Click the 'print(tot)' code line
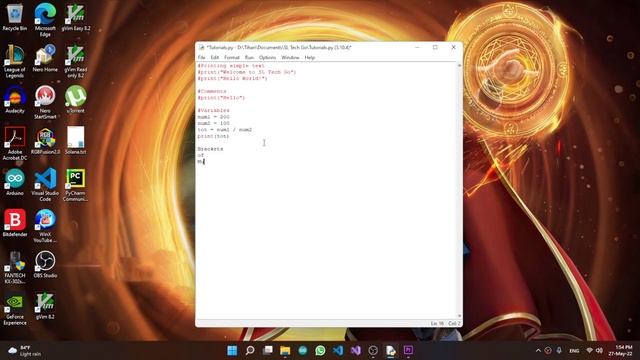This screenshot has height=360, width=640. point(213,136)
